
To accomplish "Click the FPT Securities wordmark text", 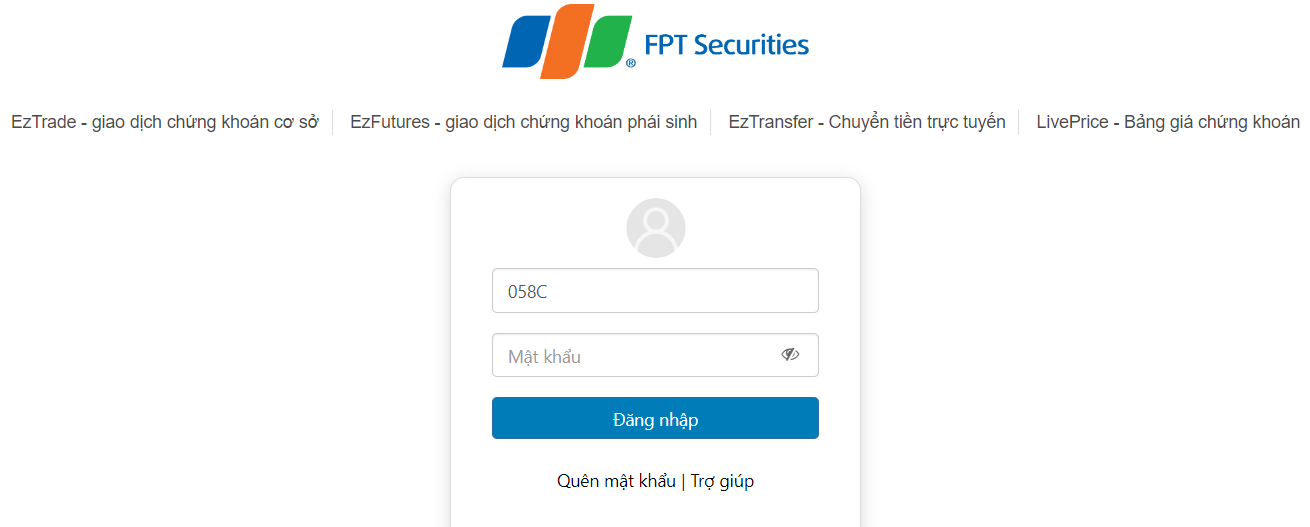I will [x=727, y=44].
